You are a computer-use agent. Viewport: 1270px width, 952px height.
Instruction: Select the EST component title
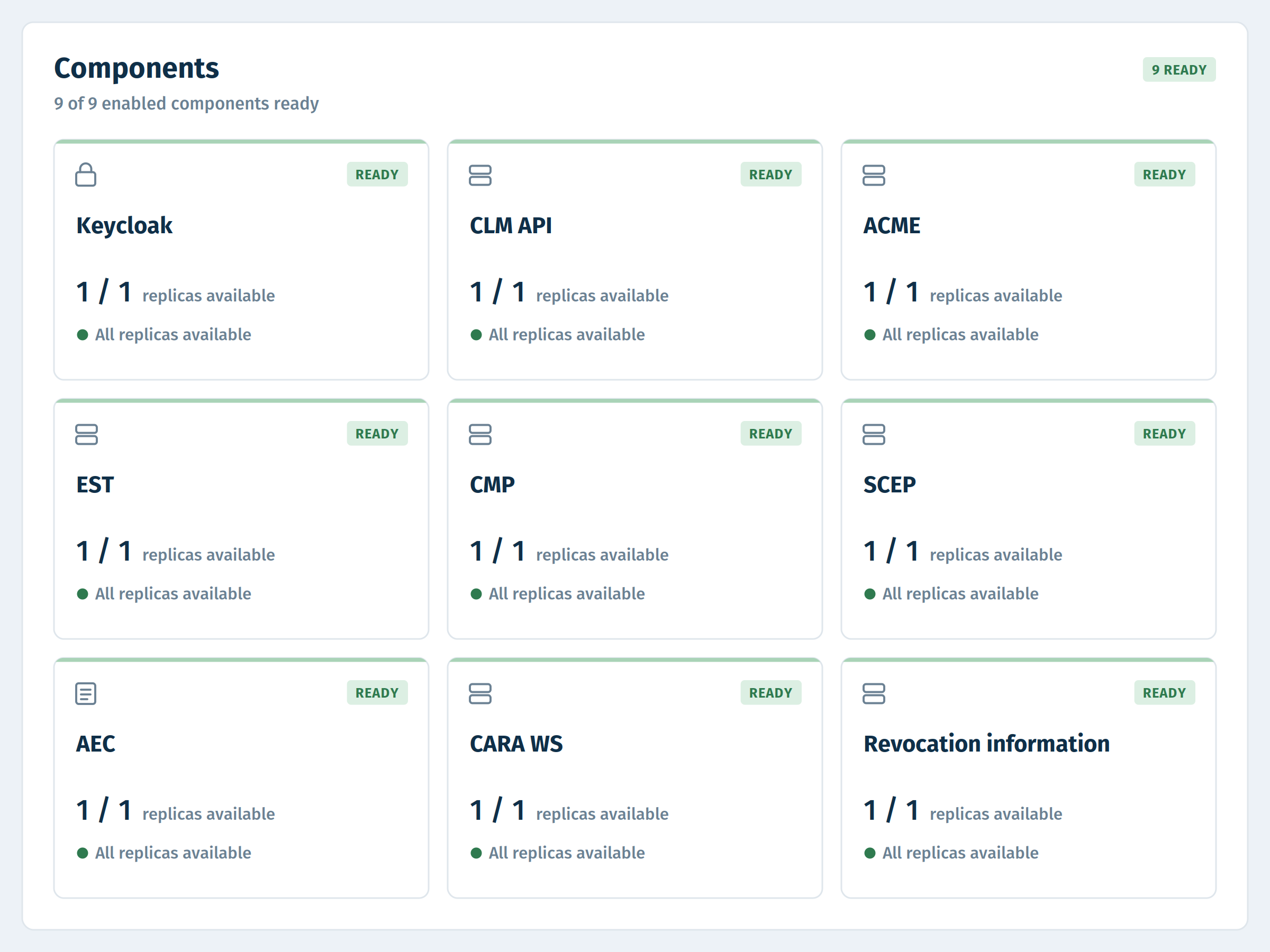click(x=95, y=485)
